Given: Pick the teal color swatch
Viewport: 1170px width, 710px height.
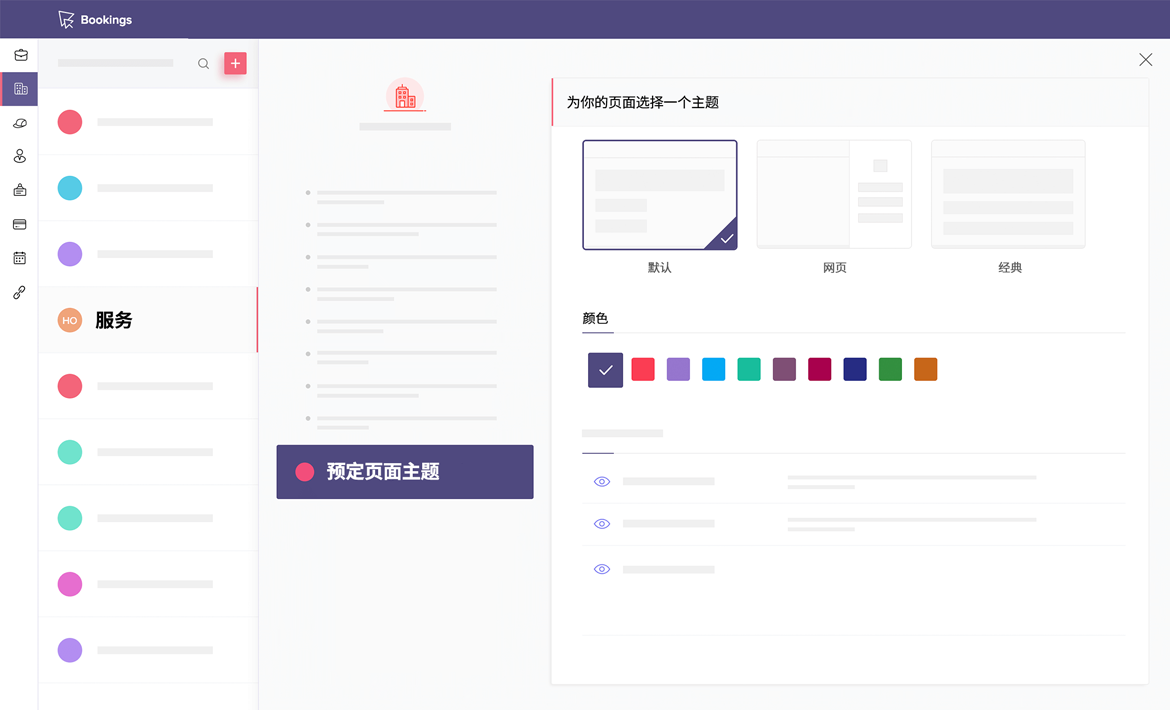Looking at the screenshot, I should click(749, 369).
